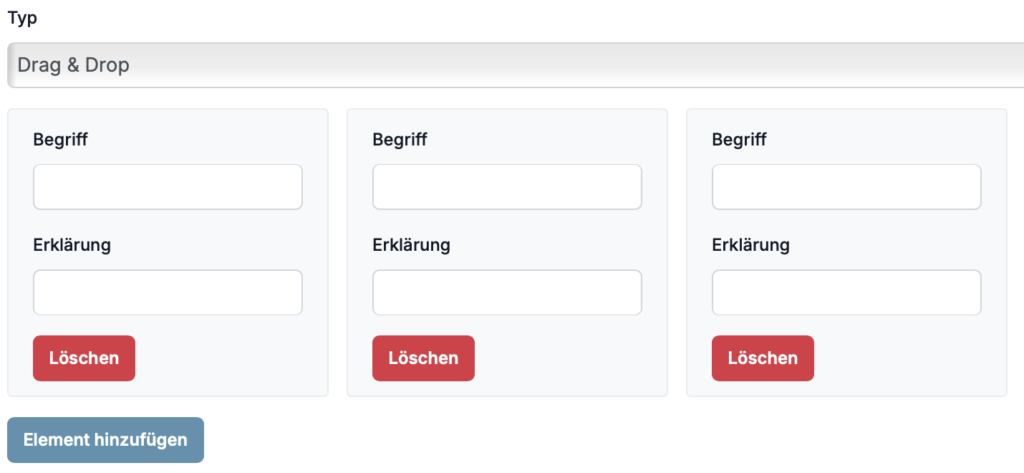Image resolution: width=1024 pixels, height=473 pixels.
Task: Delete the middle card using Löschen
Action: tap(423, 358)
